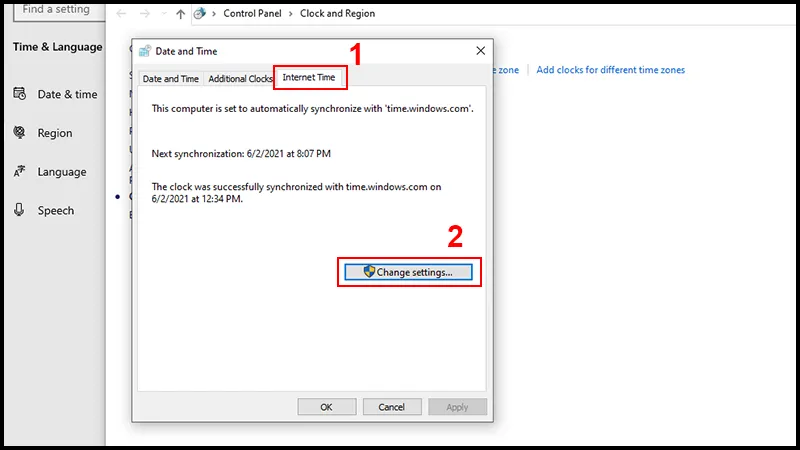Click the Control Panel address bar icon
800x450 pixels.
tap(200, 14)
